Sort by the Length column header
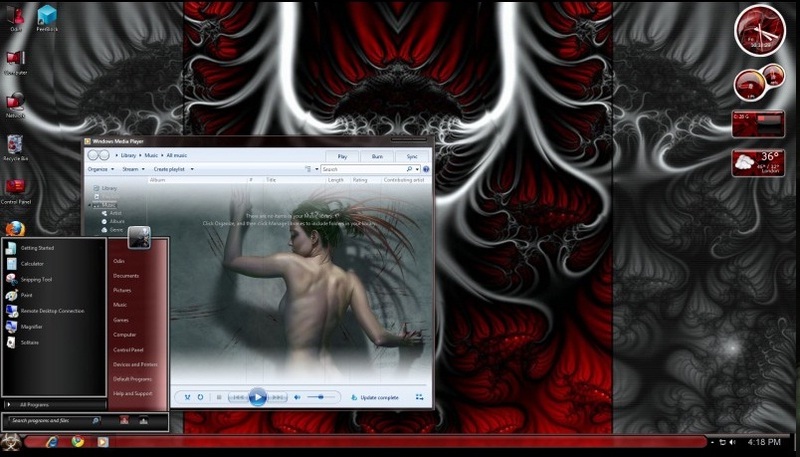 pyautogui.click(x=336, y=180)
